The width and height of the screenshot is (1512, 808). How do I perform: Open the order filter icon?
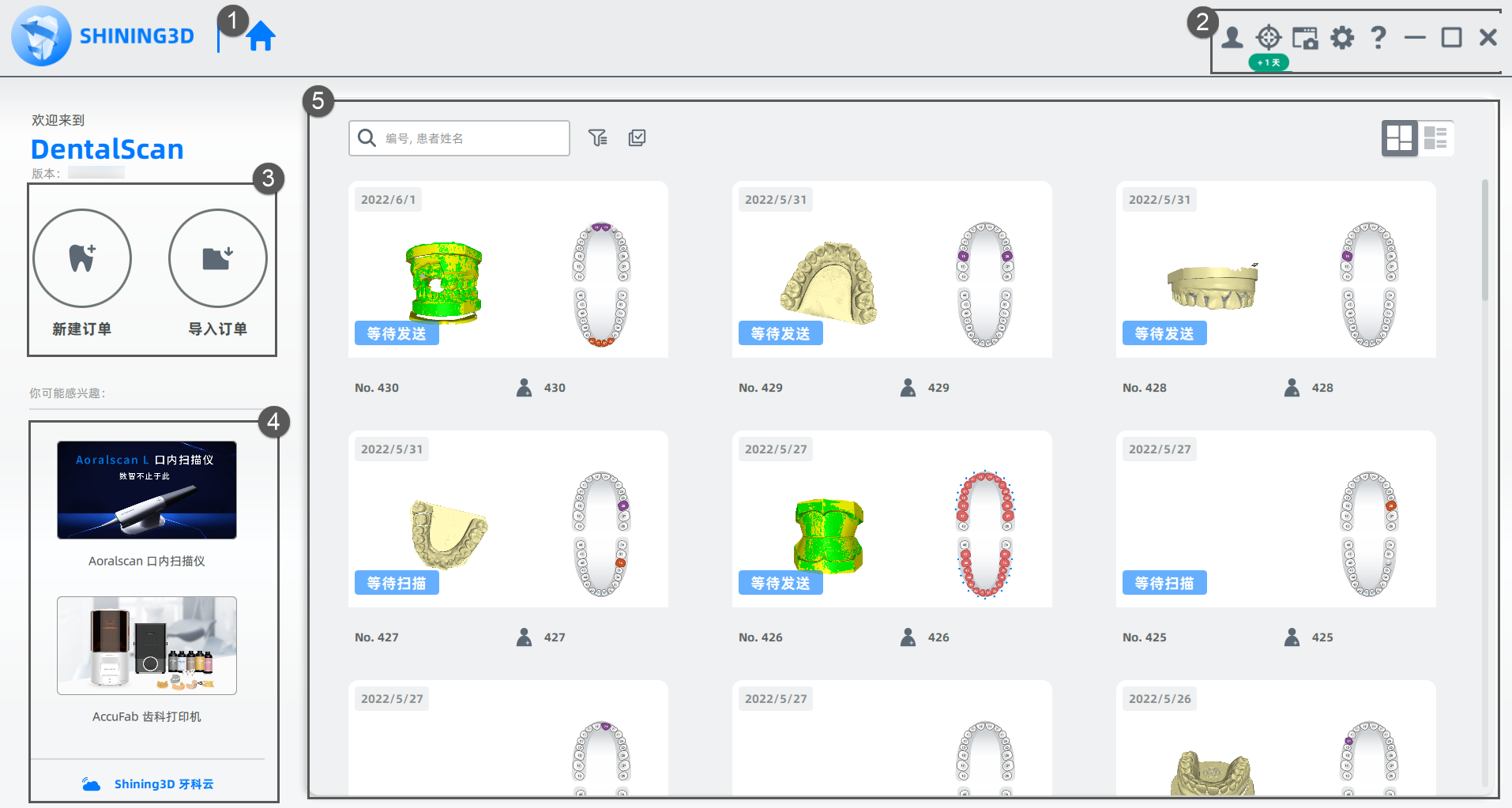(598, 138)
